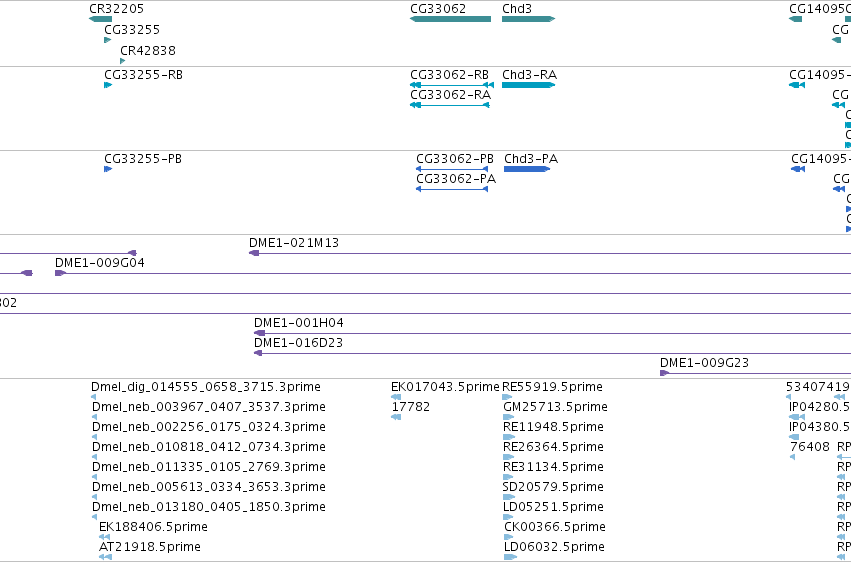
Task: Select the CG33062-PA protein feature
Action: pyautogui.click(x=452, y=189)
